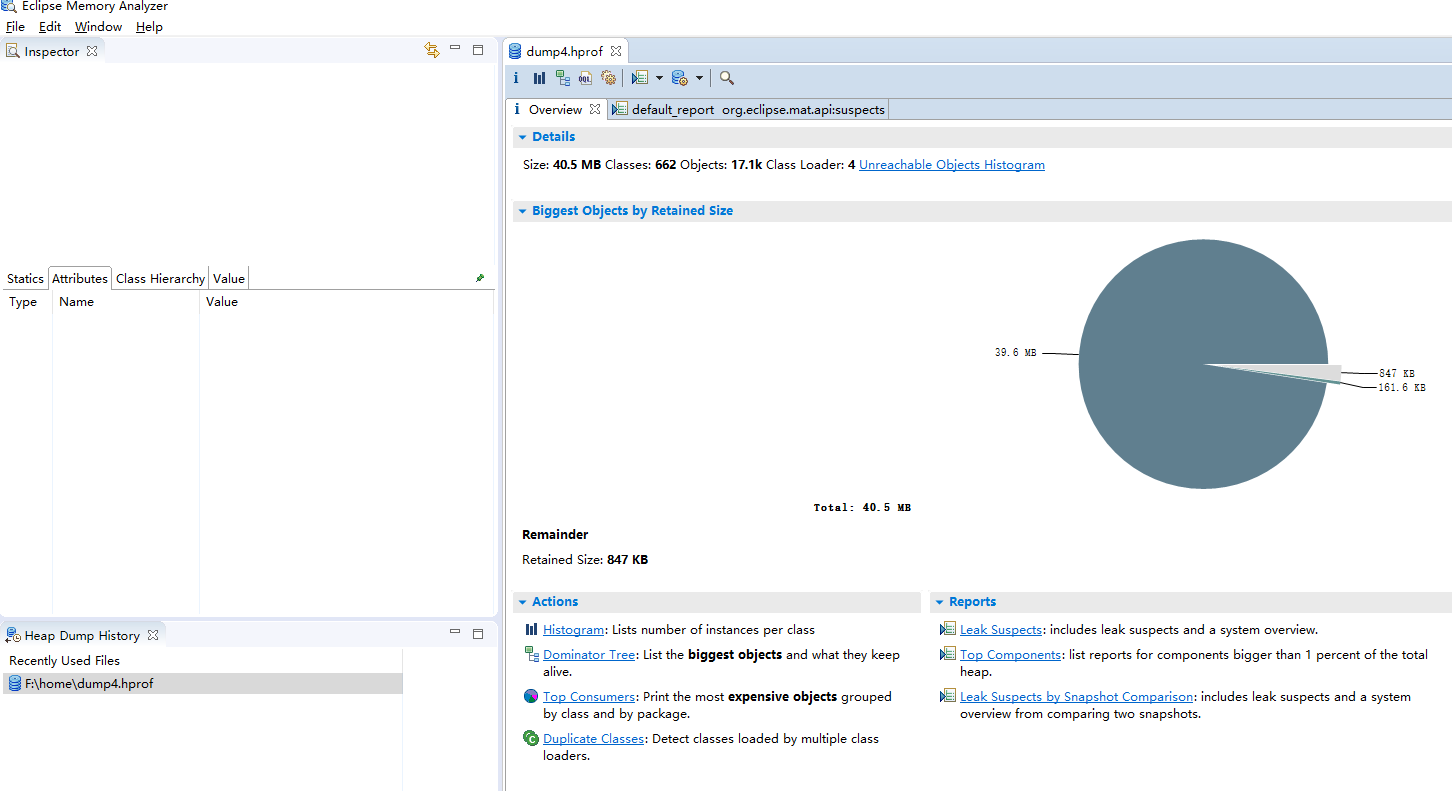The image size is (1452, 791).
Task: Switch to the Statics tab
Action: (25, 279)
